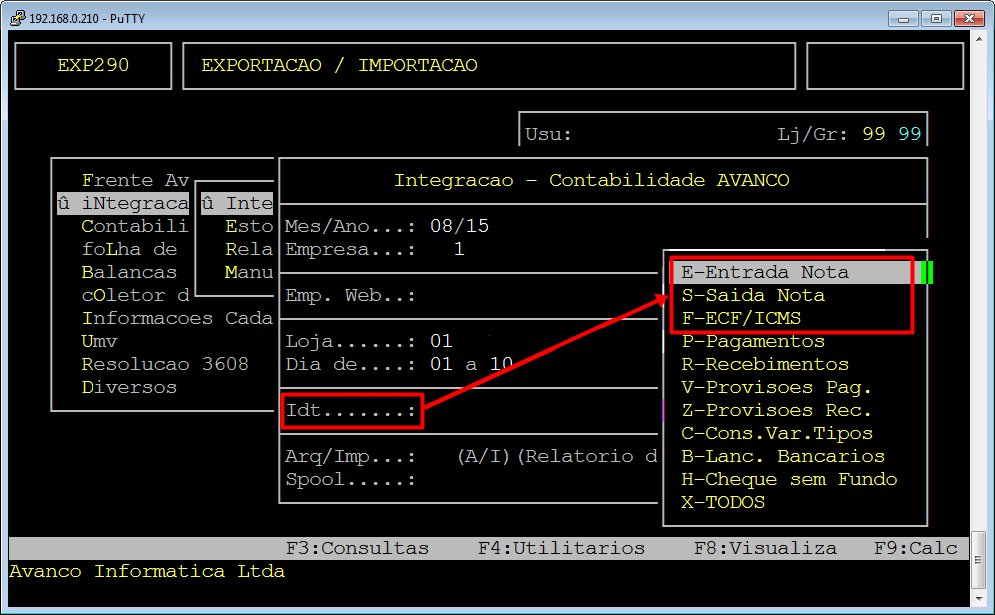This screenshot has width=995, height=615.
Task: Click the Loja field value 01
Action: click(x=441, y=341)
